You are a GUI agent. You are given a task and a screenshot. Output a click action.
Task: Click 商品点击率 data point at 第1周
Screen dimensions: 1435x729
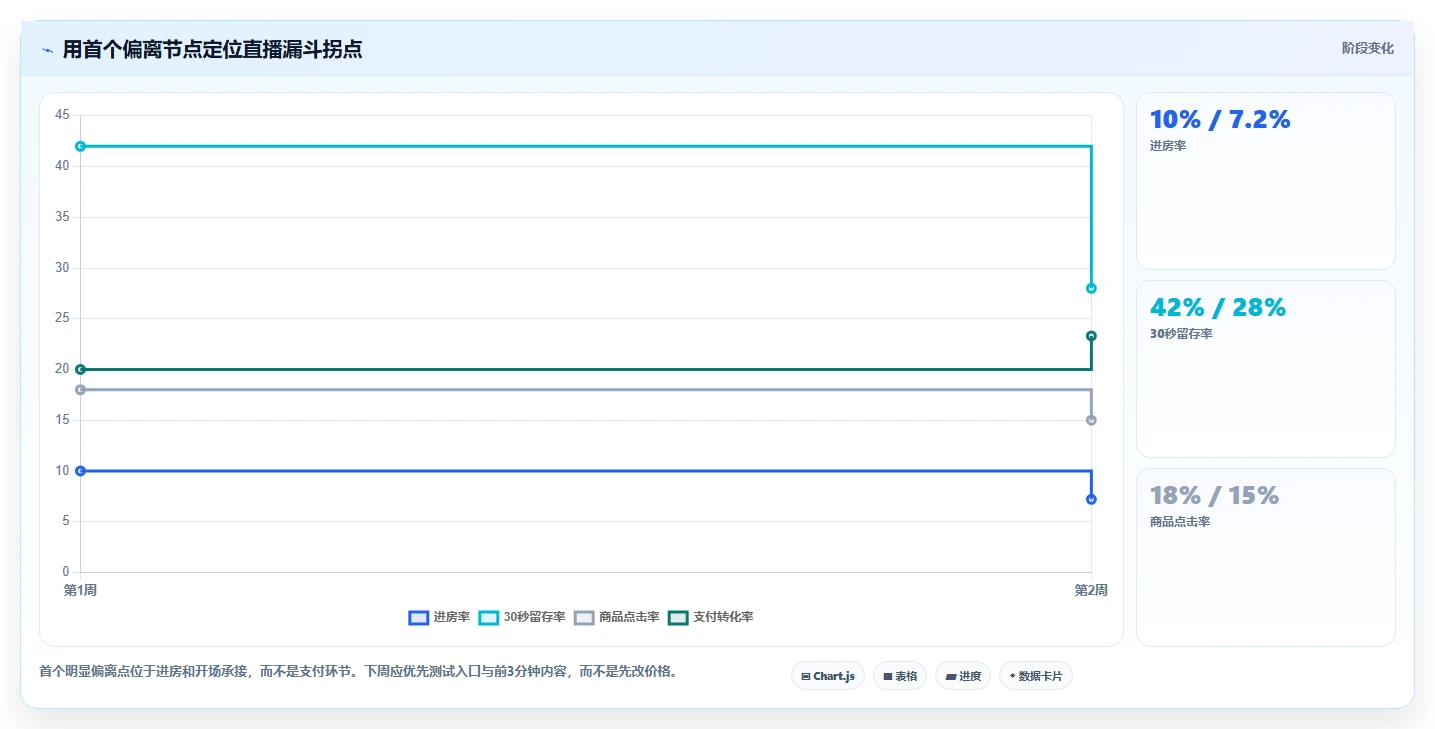[81, 389]
